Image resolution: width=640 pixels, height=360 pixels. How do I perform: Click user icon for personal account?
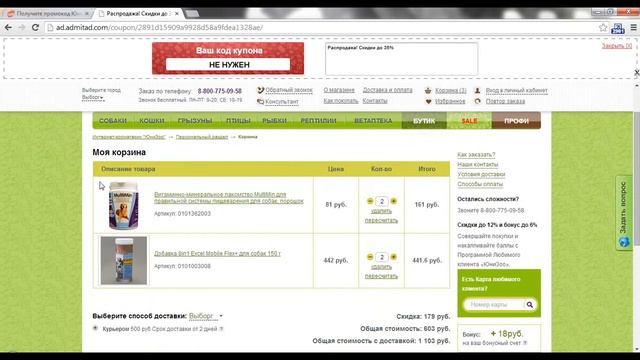pyautogui.click(x=477, y=90)
